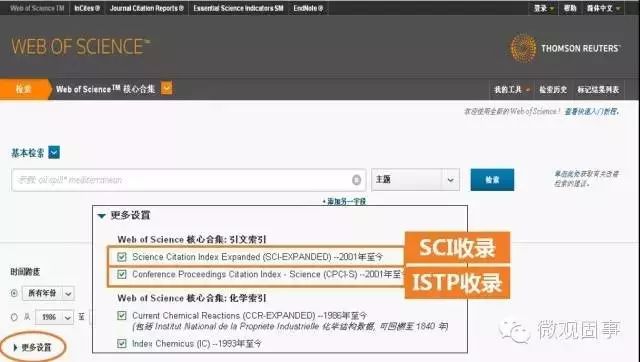Viewport: 640px width, 362px height.
Task: Click the blue arrow beside 基本检索
Action: click(x=54, y=153)
